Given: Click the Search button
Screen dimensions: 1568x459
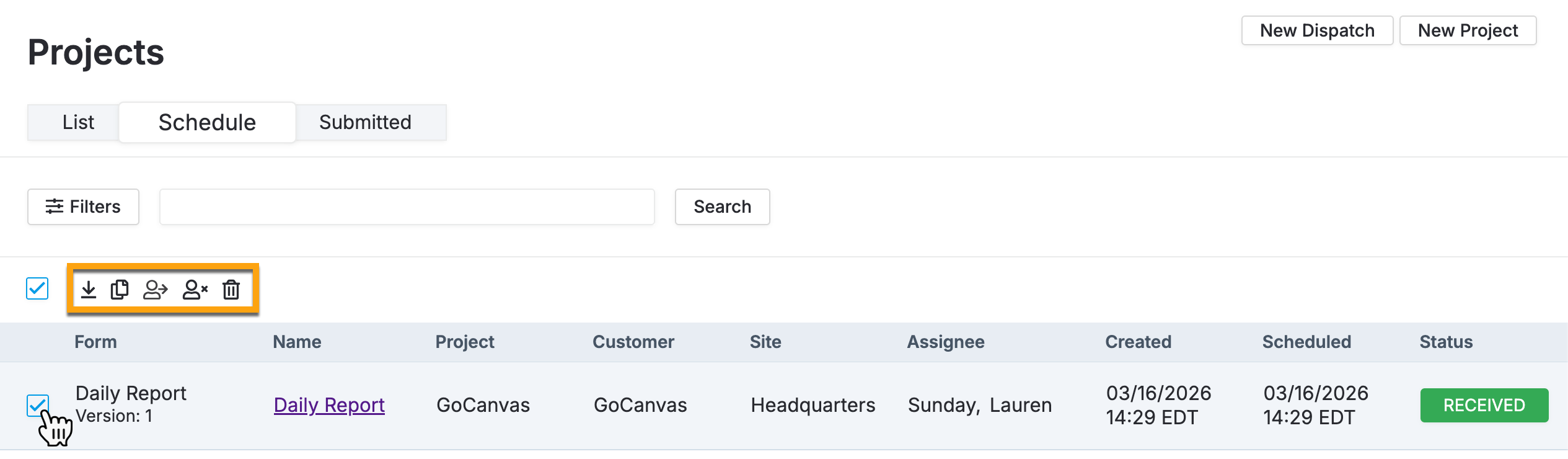Looking at the screenshot, I should (722, 207).
